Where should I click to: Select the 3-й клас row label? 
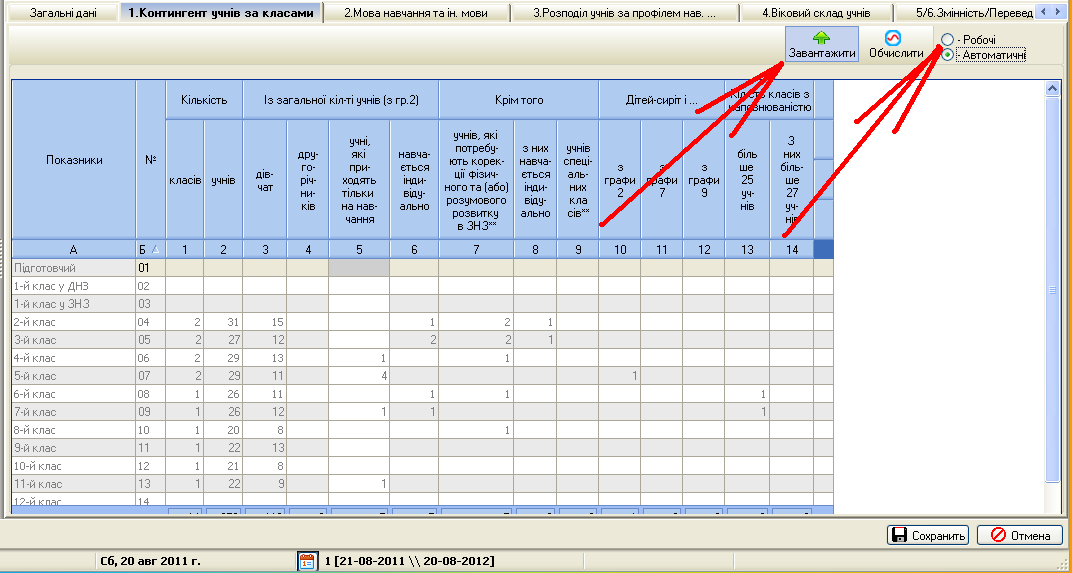click(x=74, y=340)
